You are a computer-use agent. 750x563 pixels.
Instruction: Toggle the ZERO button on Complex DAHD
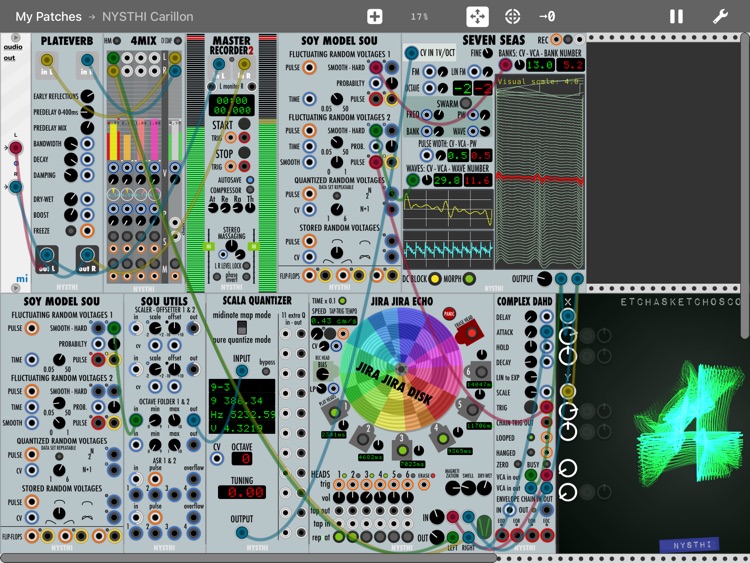518,464
